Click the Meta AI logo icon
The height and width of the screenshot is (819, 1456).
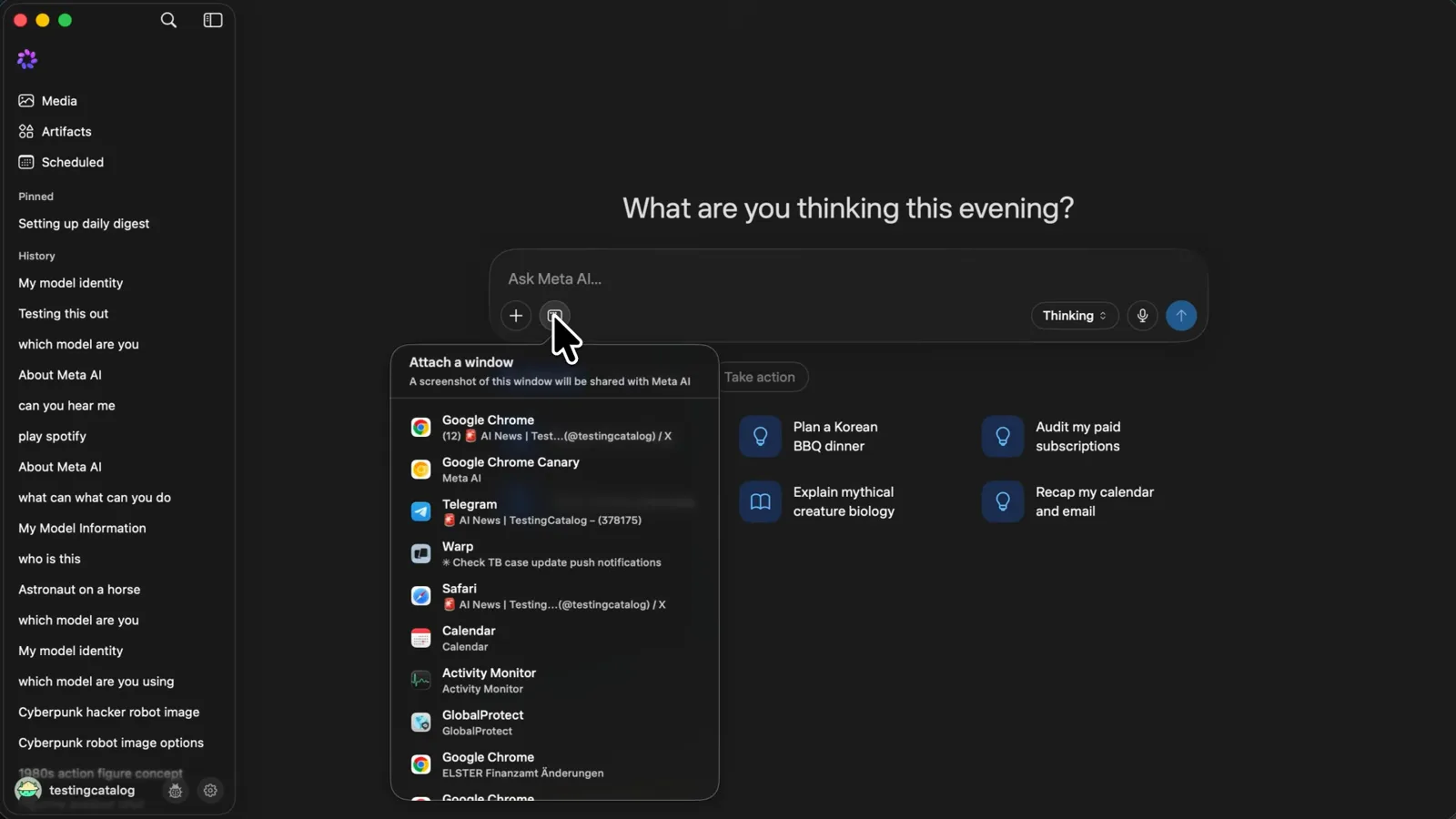(27, 59)
